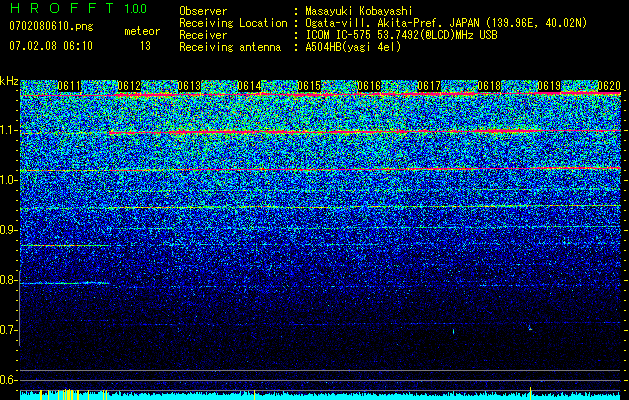Click the 0613 time marker
The height and width of the screenshot is (400, 629).
point(189,86)
